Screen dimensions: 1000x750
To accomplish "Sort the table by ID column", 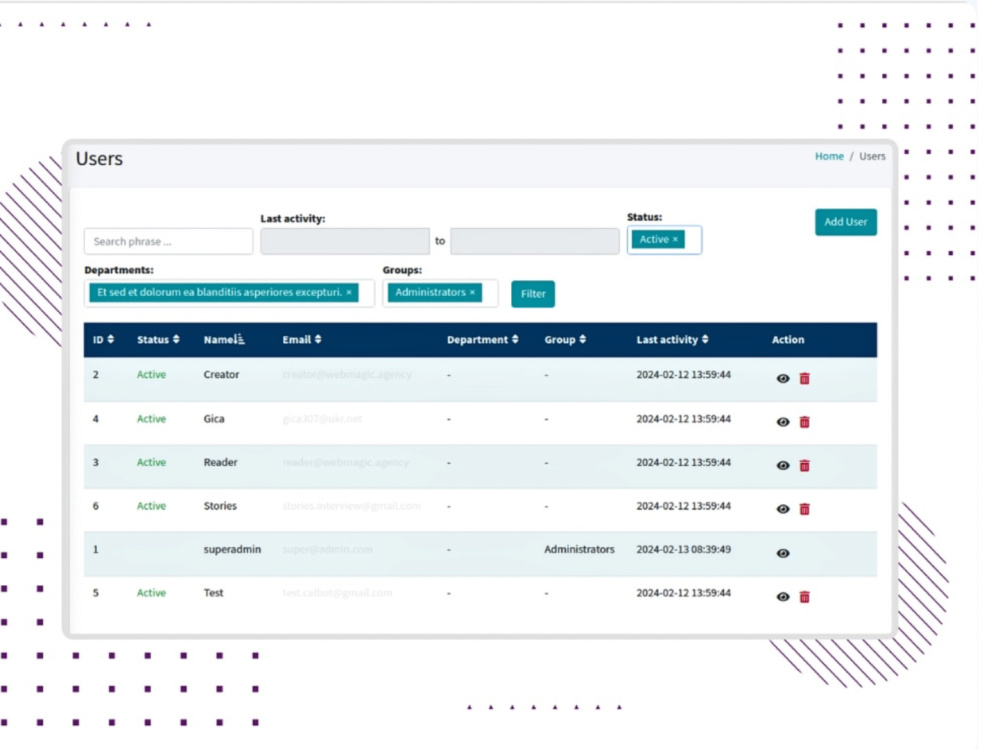I will pyautogui.click(x=103, y=340).
